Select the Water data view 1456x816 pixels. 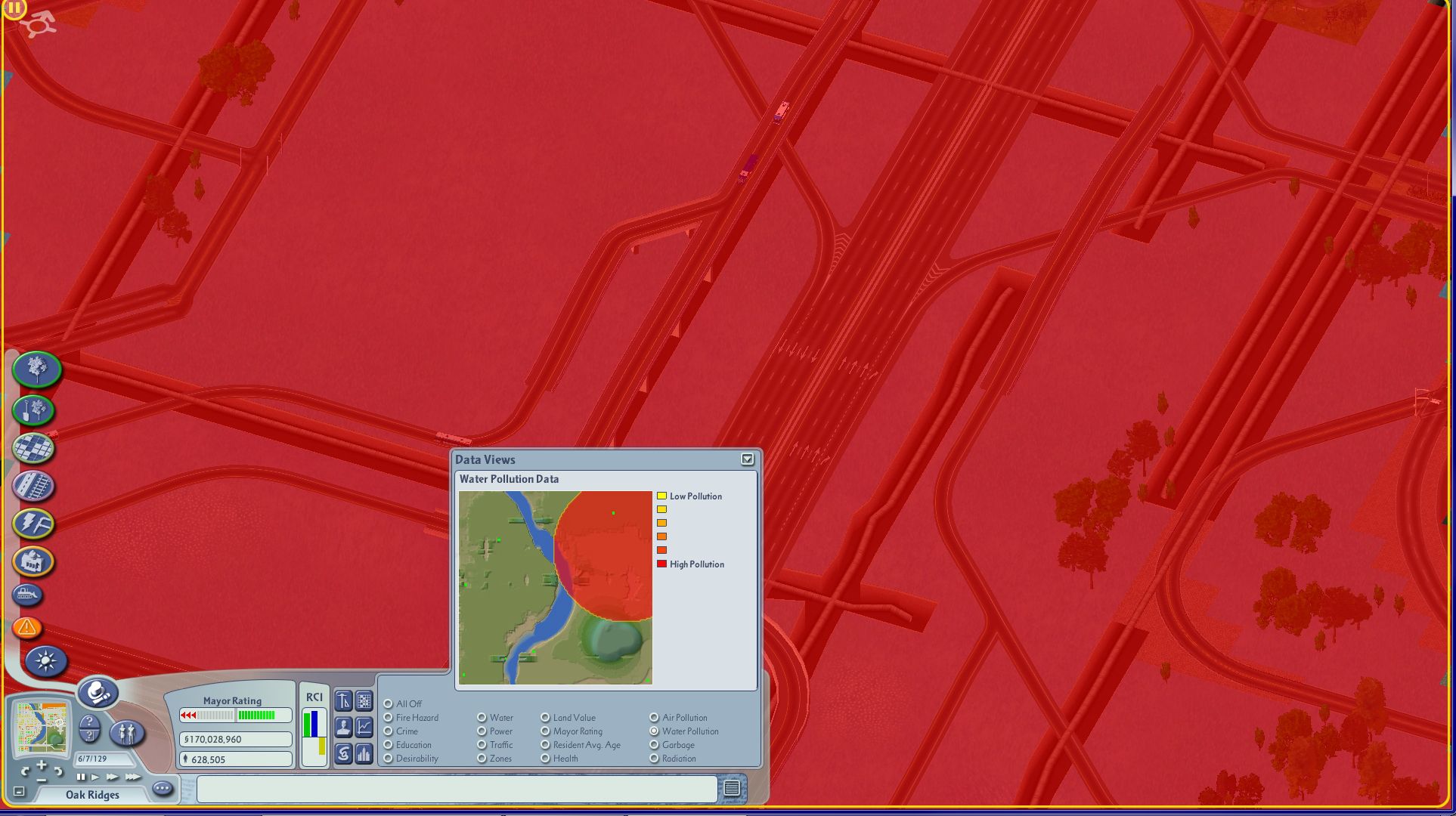click(x=494, y=717)
